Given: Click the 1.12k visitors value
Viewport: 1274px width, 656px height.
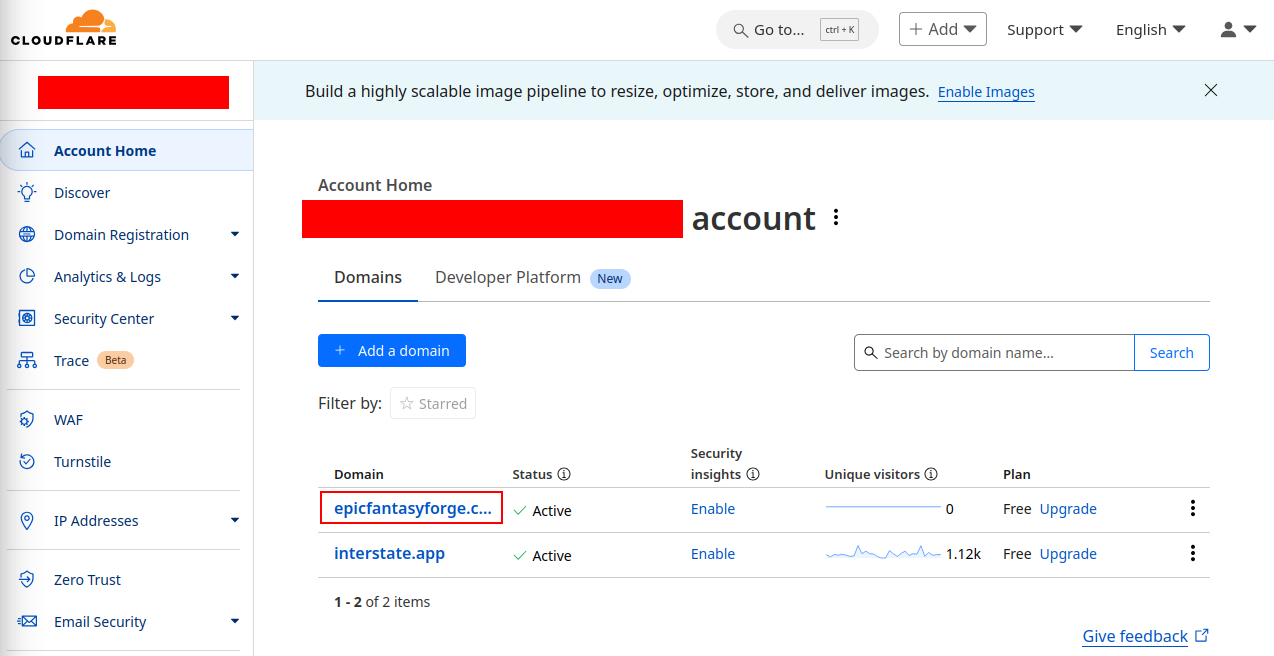Looking at the screenshot, I should 963,554.
